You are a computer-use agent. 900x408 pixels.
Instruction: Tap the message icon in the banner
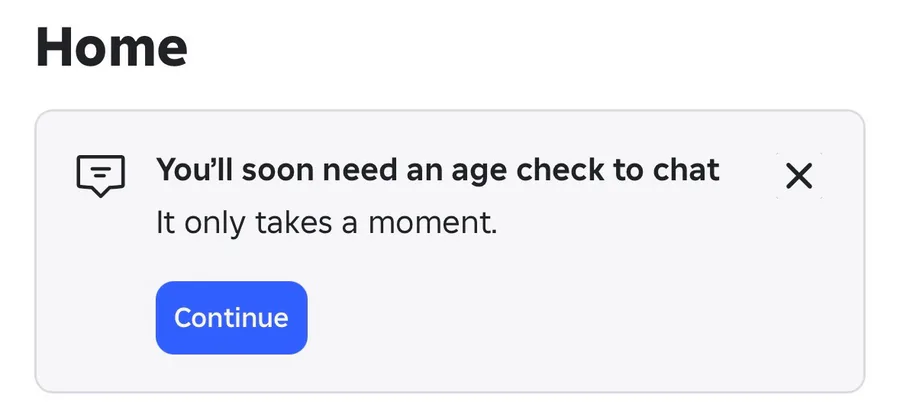pyautogui.click(x=101, y=176)
